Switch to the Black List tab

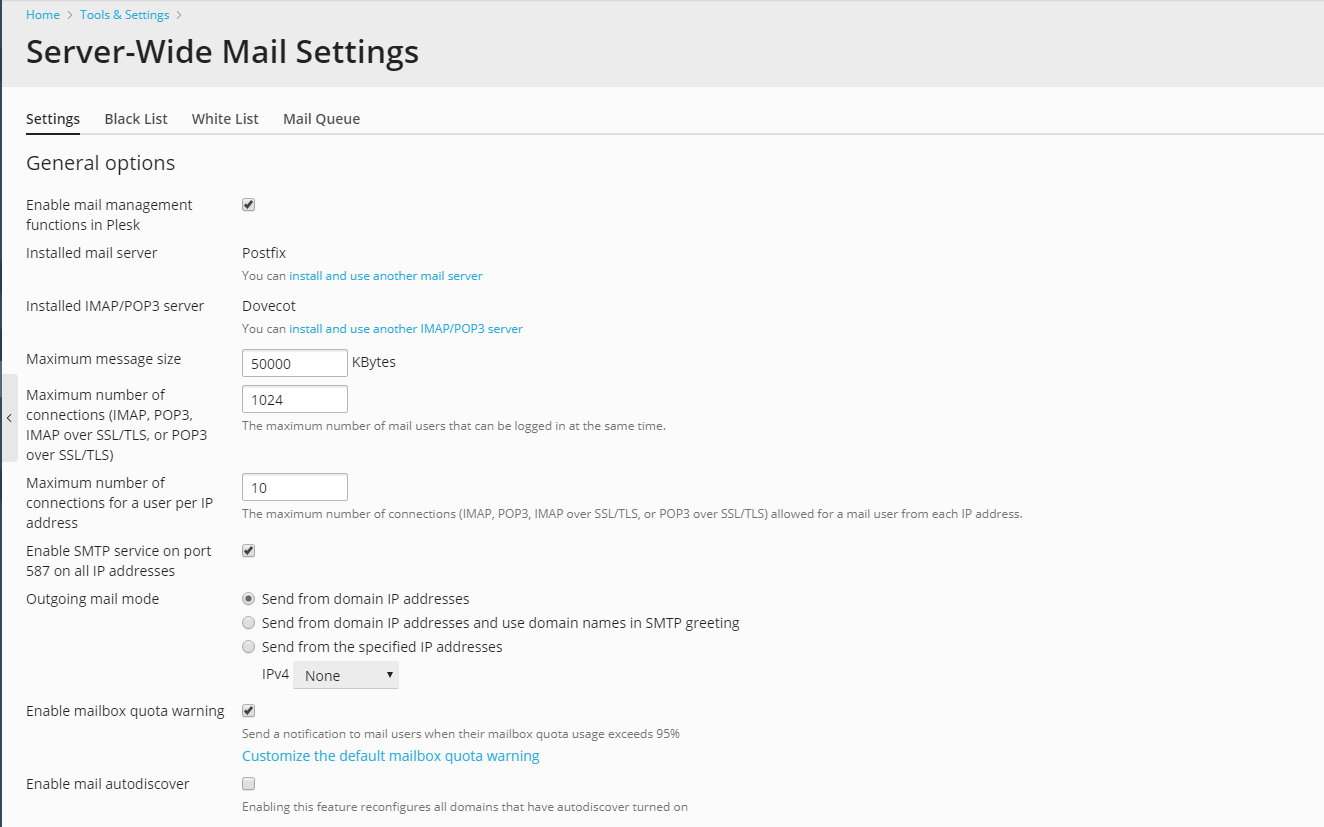136,119
